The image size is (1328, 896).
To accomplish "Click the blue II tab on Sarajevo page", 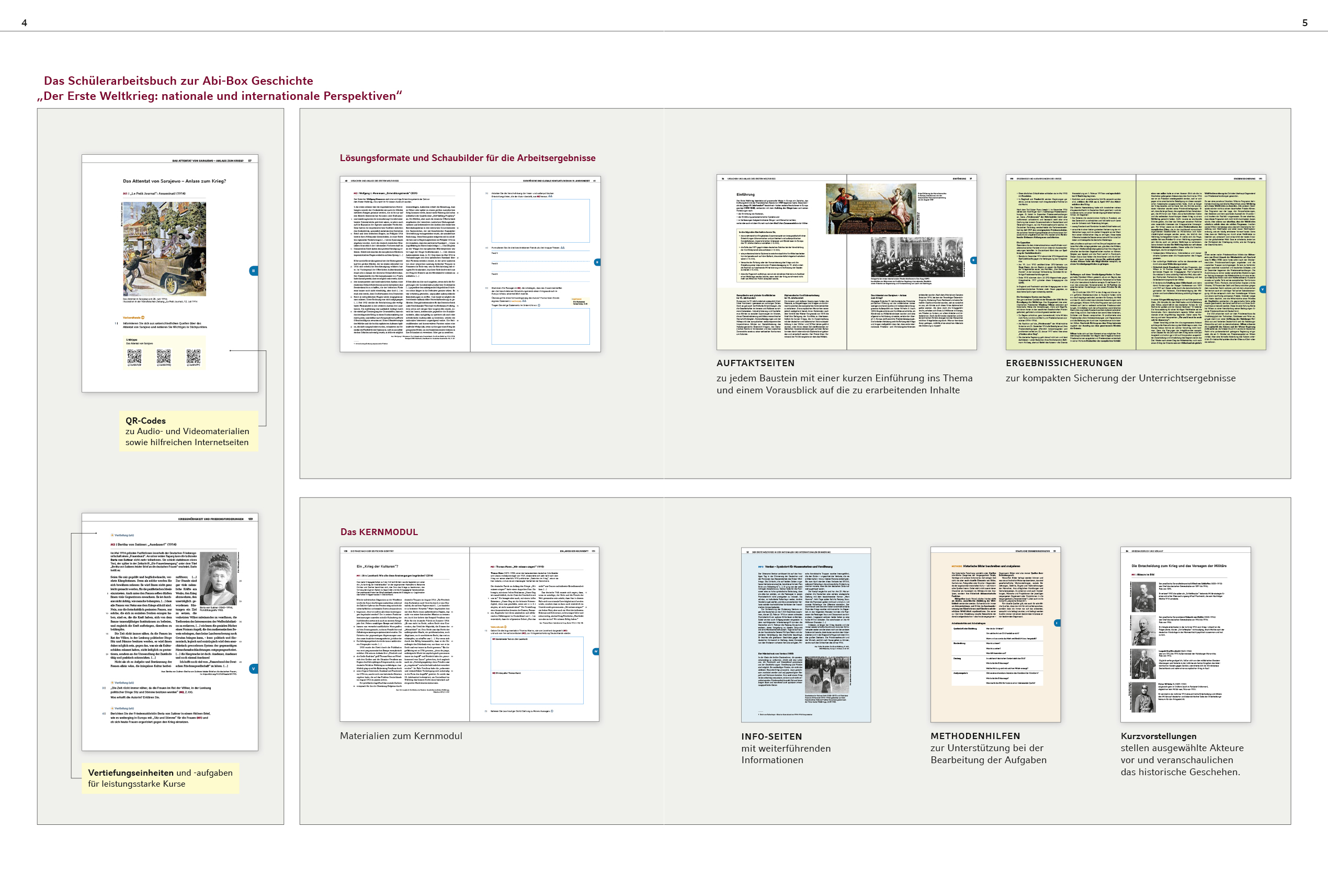I will pos(253,271).
